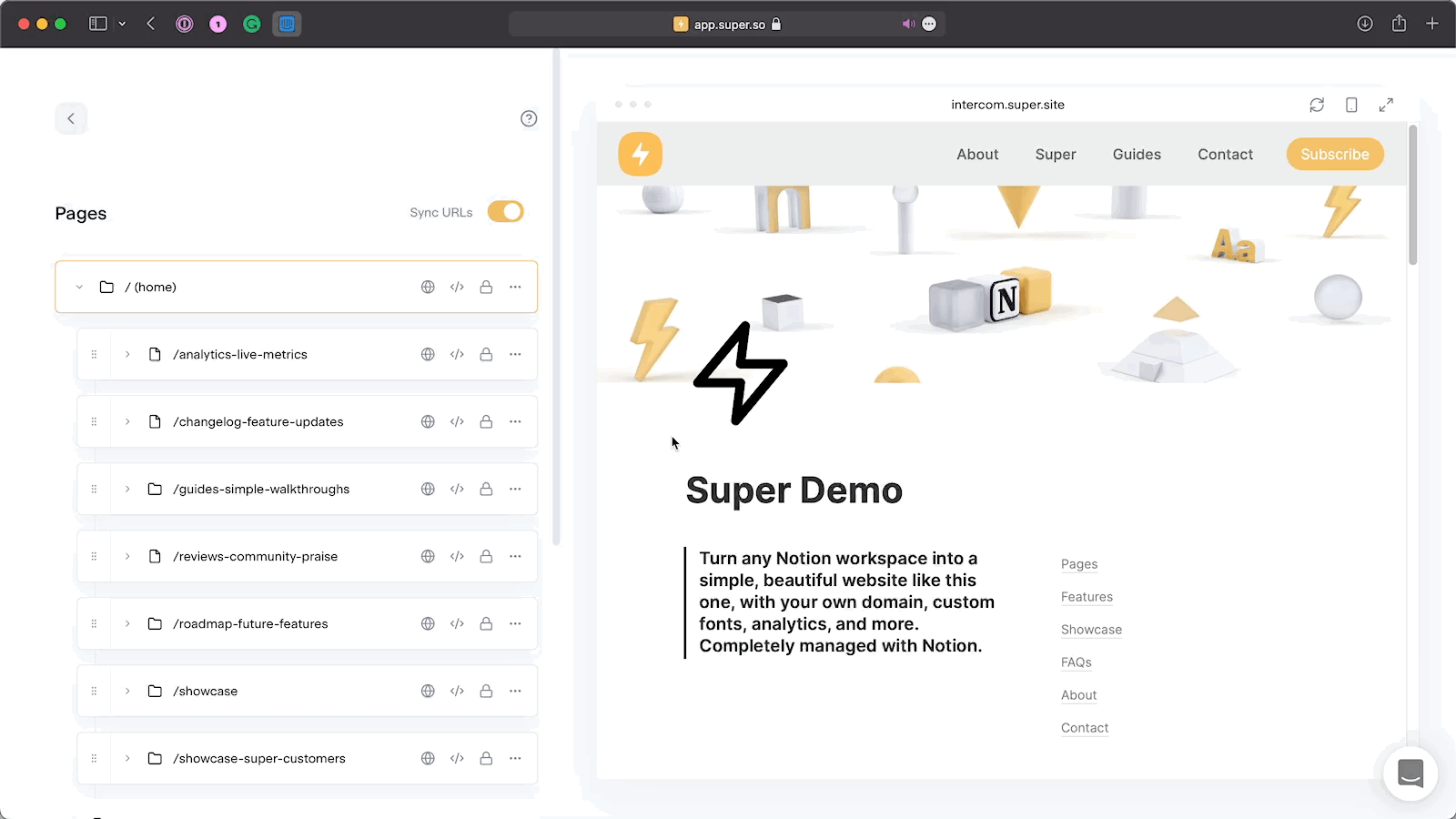Image resolution: width=1456 pixels, height=819 pixels.
Task: Toggle the Sync URLs switch
Action: [x=505, y=212]
